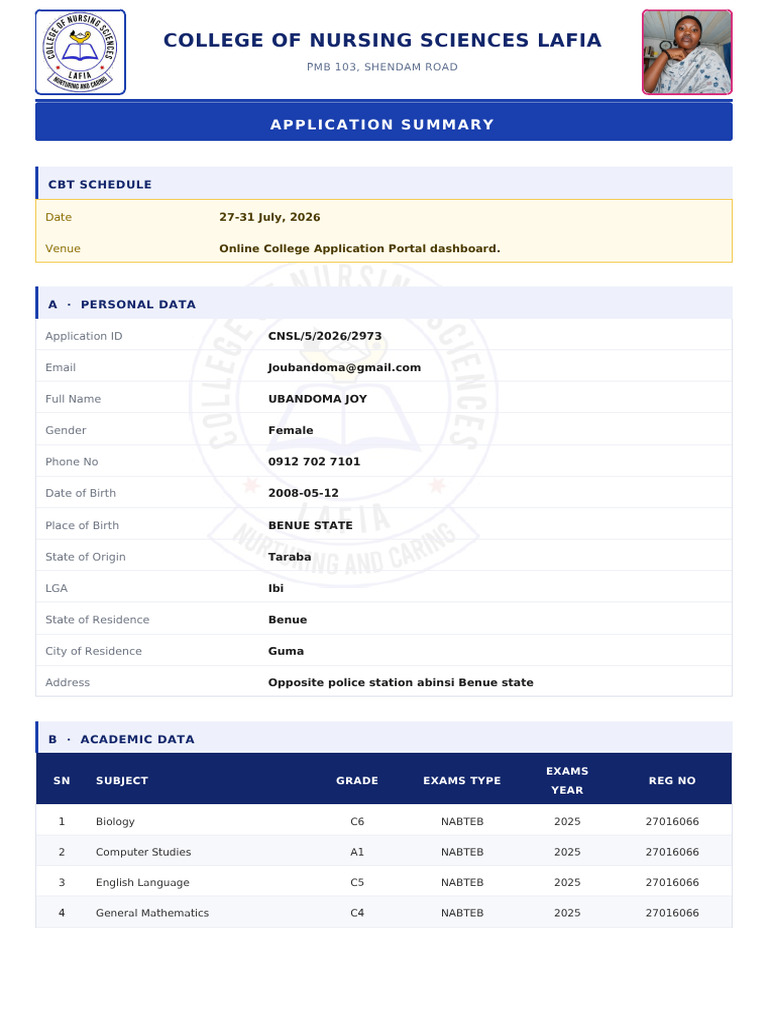Click the Application ID CNSL/5/2026/2973
This screenshot has height=1024, width=768.
pos(325,336)
